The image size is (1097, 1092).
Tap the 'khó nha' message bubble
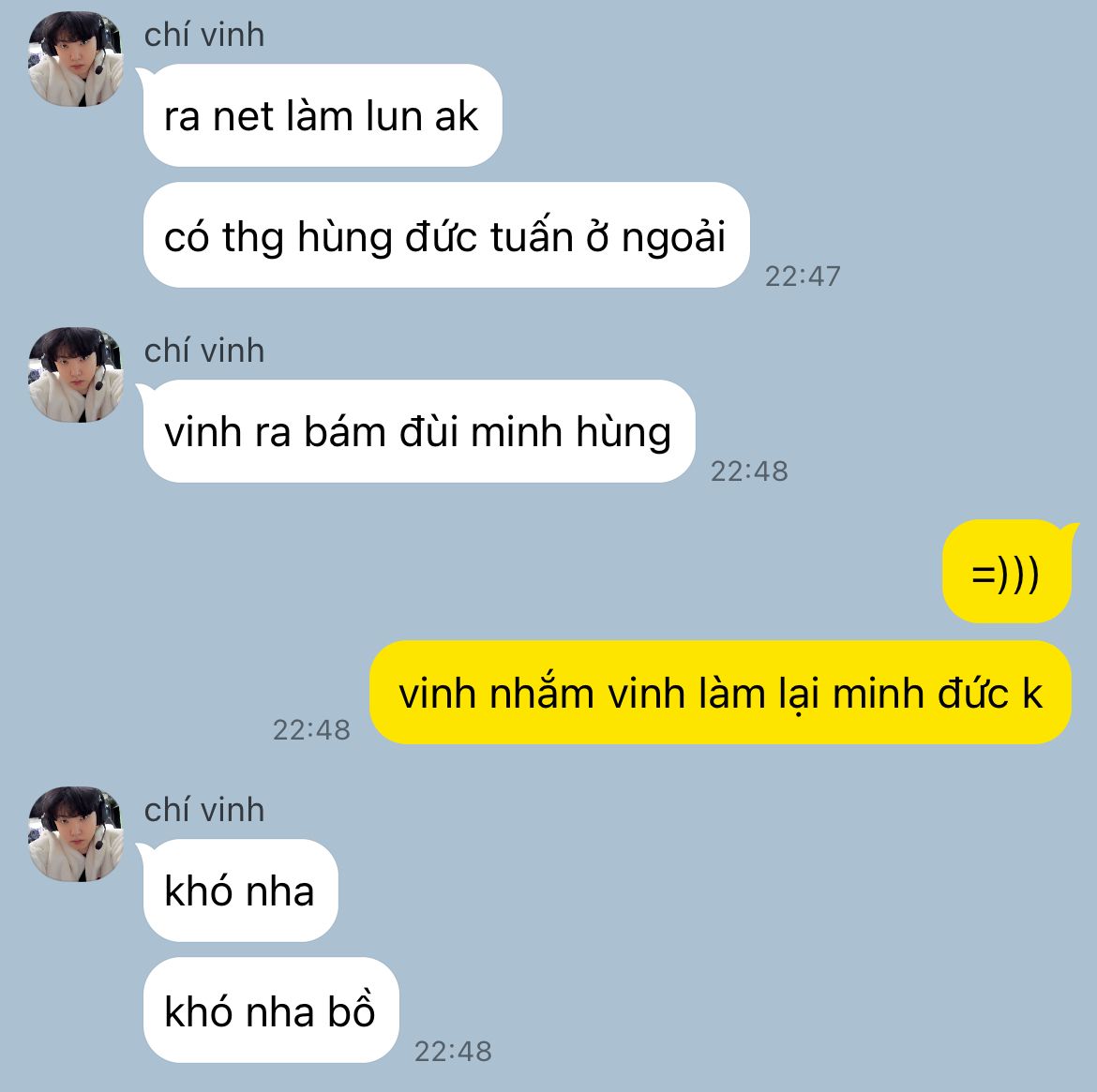click(x=240, y=890)
